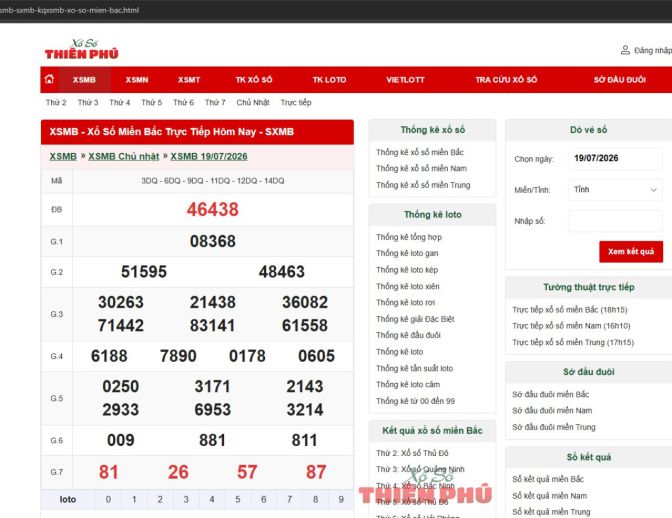Image resolution: width=672 pixels, height=518 pixels.
Task: Go to the home icon in navigation bar
Action: [49, 79]
